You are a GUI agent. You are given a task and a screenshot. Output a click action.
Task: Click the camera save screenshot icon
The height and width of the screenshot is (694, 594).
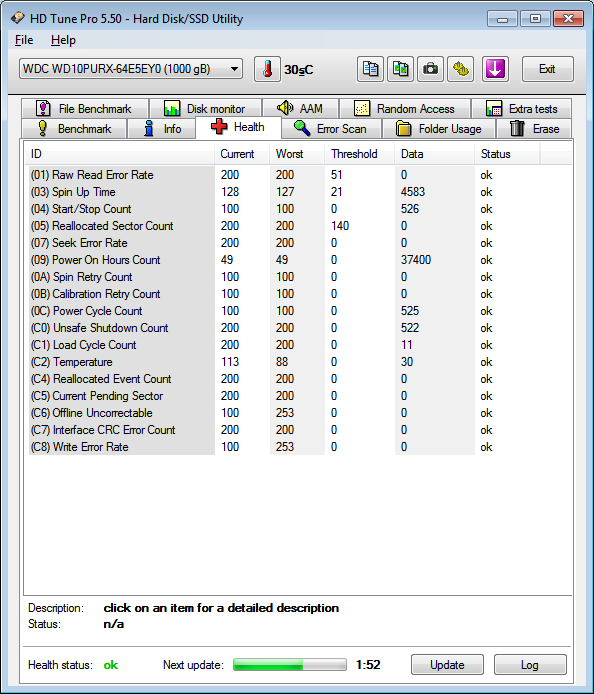coord(430,69)
